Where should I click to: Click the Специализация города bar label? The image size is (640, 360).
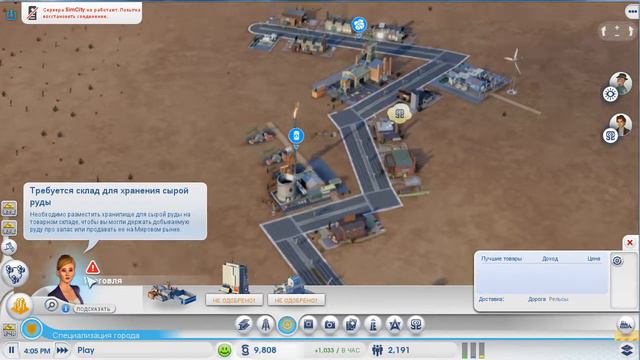coord(96,335)
